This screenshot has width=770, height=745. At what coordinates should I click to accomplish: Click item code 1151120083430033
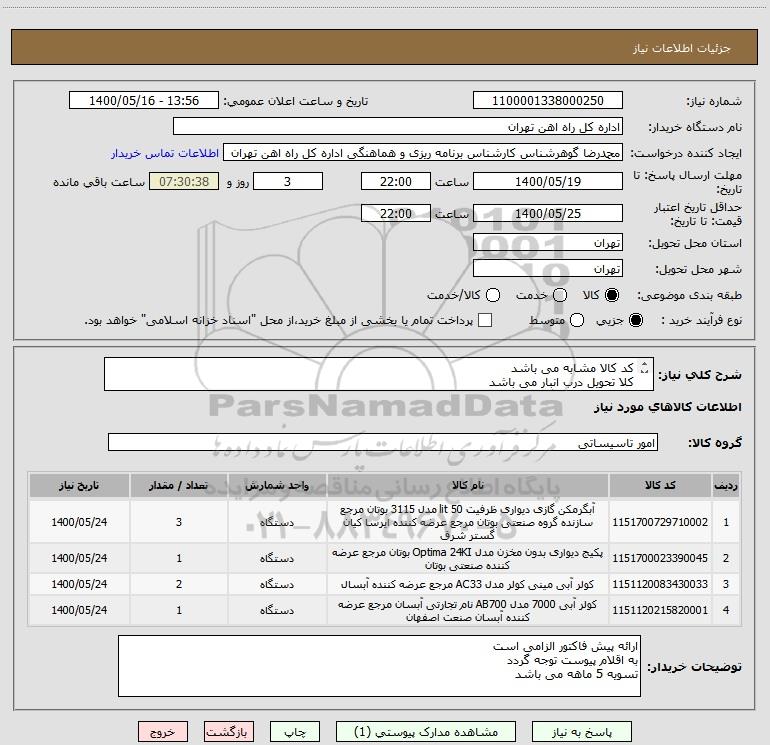click(x=660, y=584)
